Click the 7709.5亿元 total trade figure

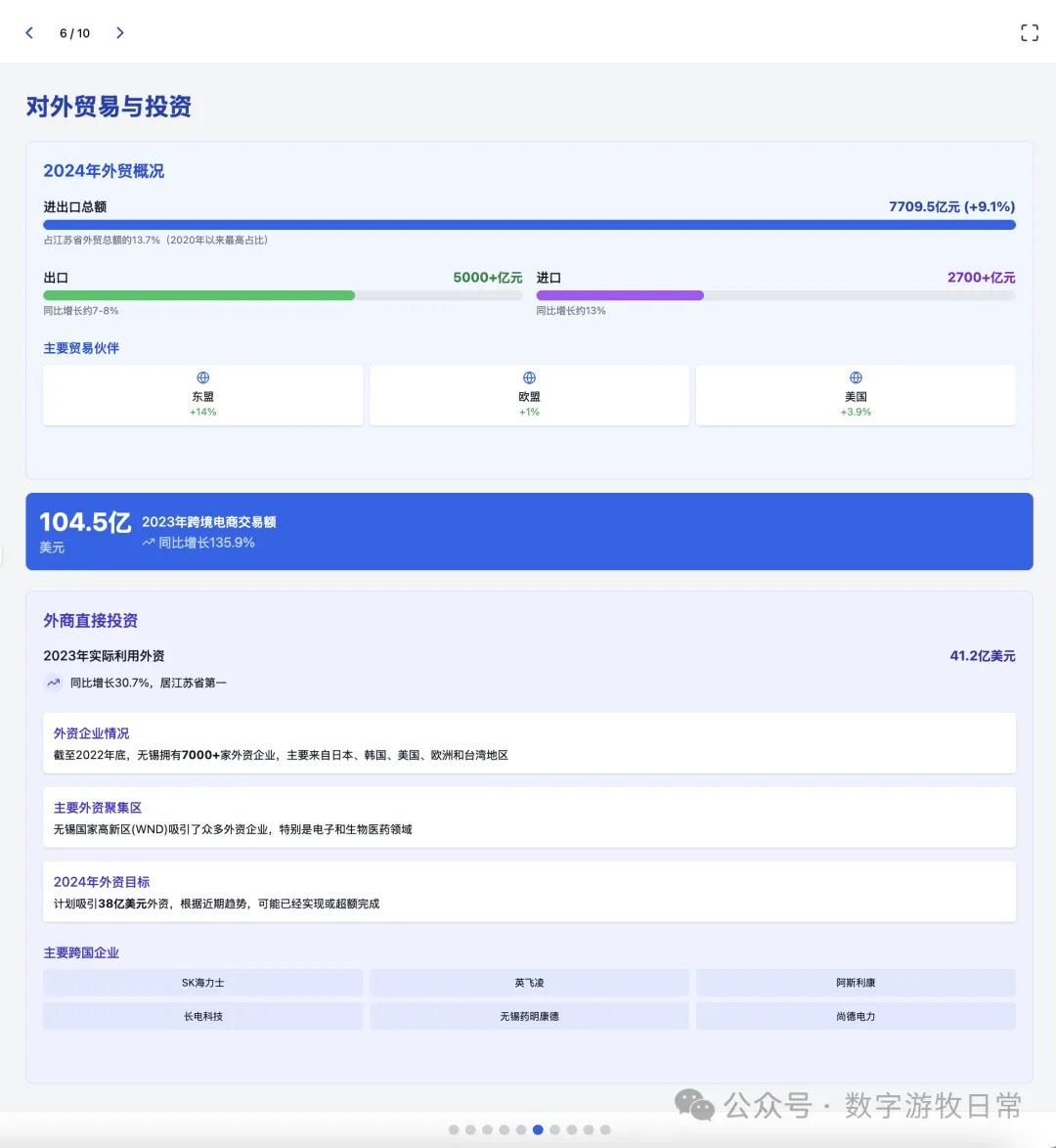951,206
